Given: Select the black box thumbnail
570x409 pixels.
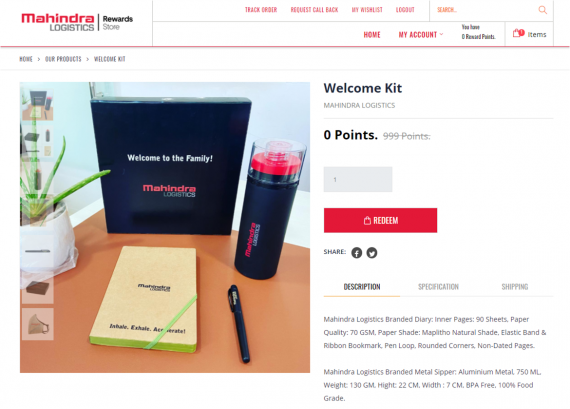Looking at the screenshot, I should (38, 288).
